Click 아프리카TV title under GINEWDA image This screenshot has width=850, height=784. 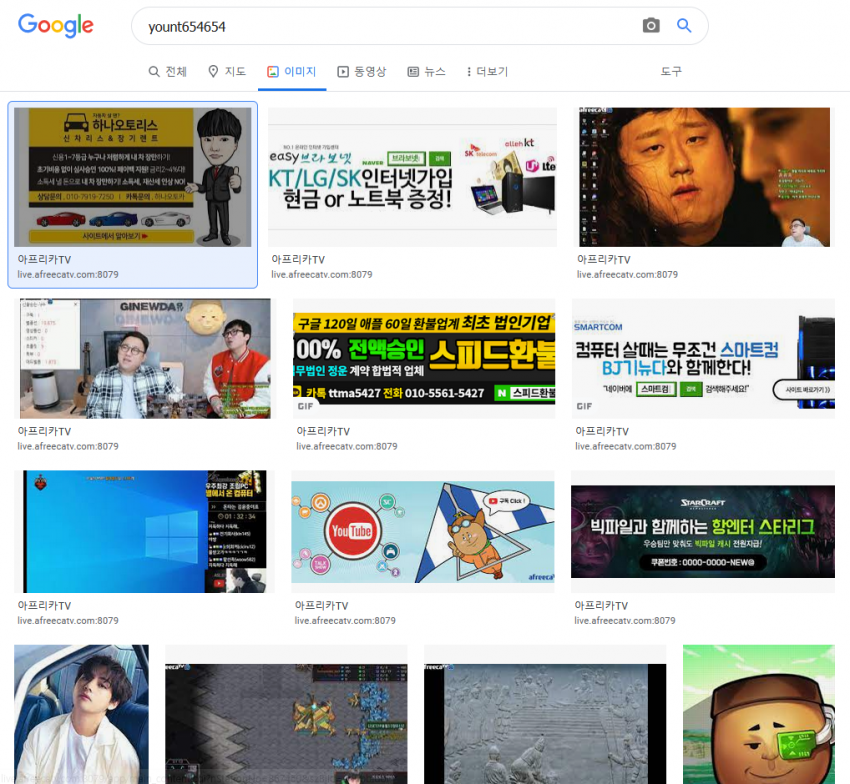[44, 432]
